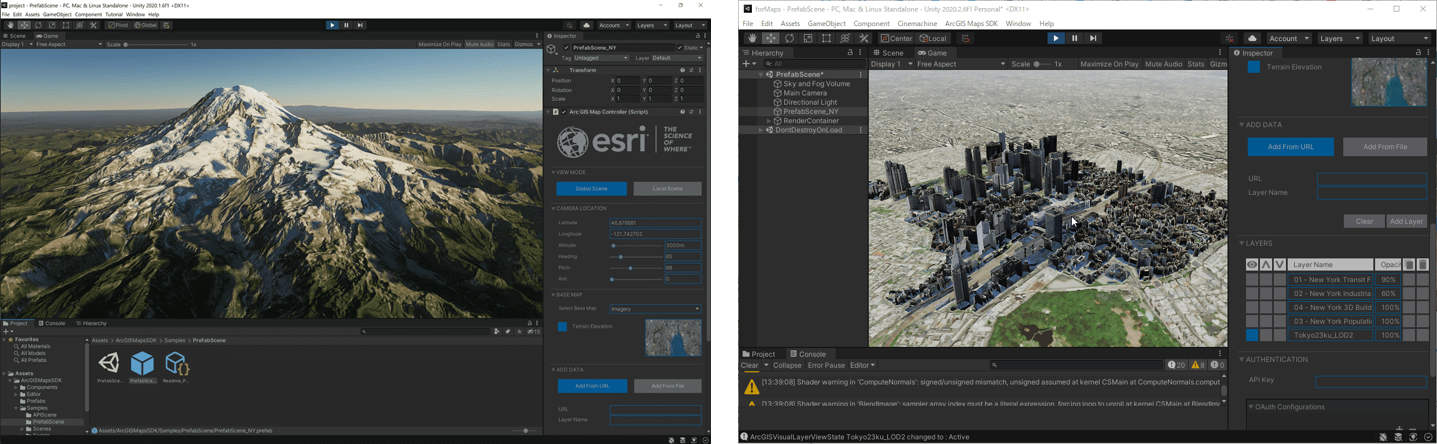Select the Hand tool in forMaps window
1437x444 pixels.
(752, 38)
